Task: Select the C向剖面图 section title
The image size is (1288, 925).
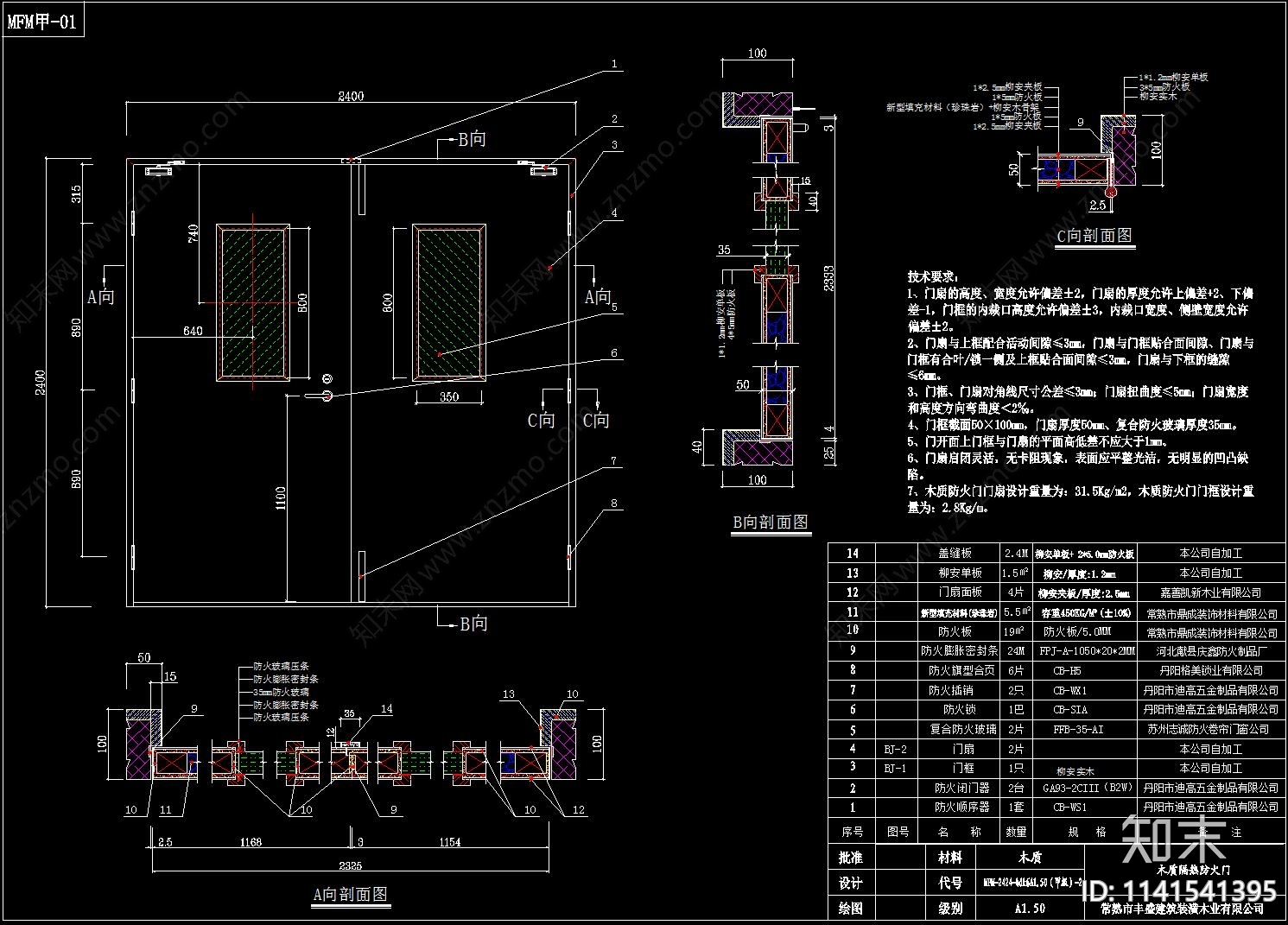Action: (1094, 235)
